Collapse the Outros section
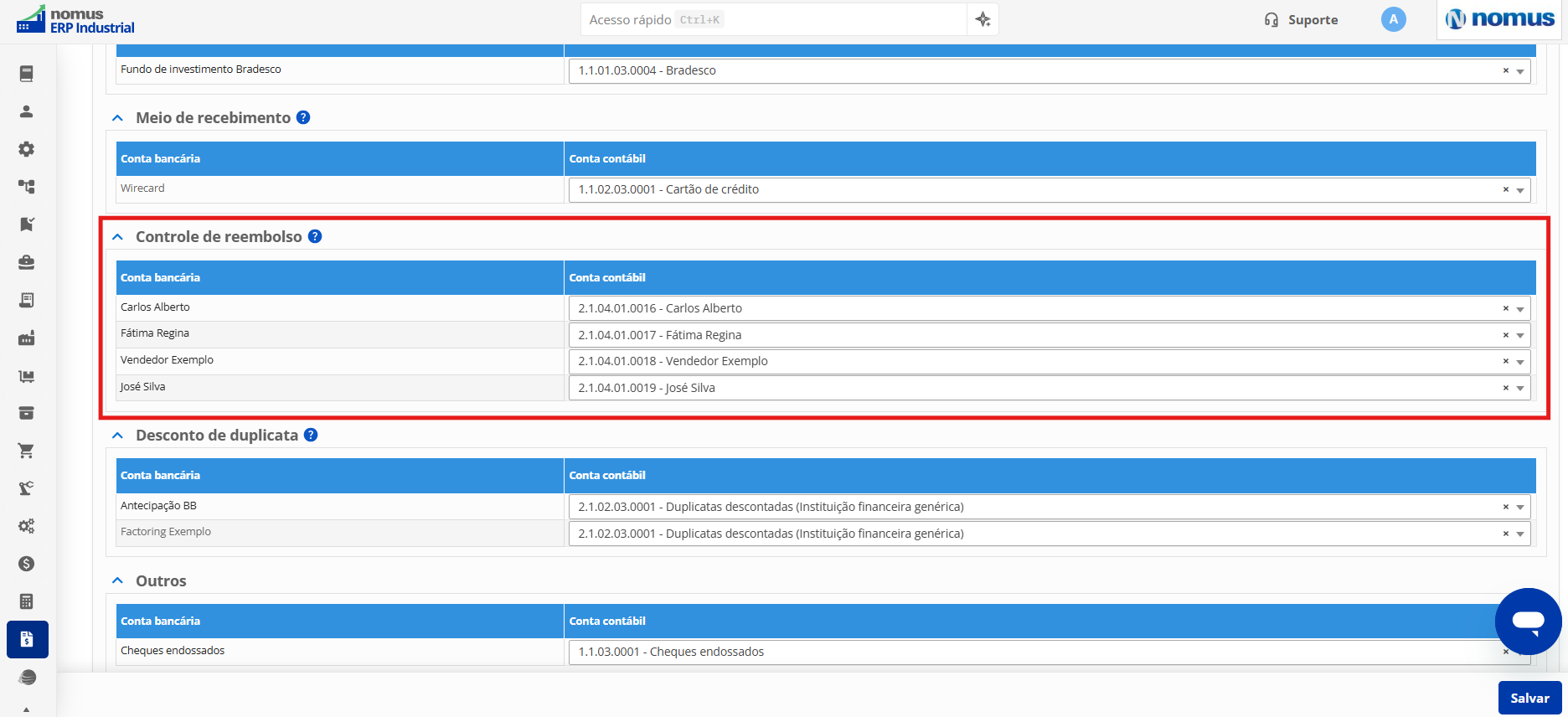 pyautogui.click(x=118, y=581)
